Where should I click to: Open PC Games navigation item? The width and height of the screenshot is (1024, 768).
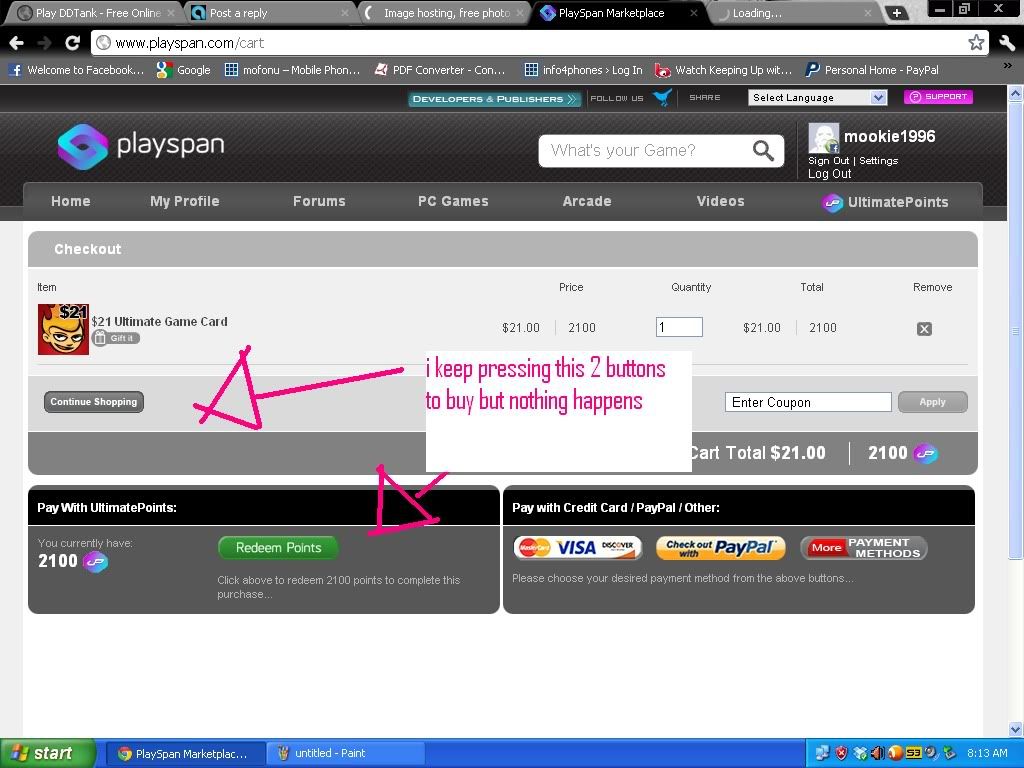[453, 201]
